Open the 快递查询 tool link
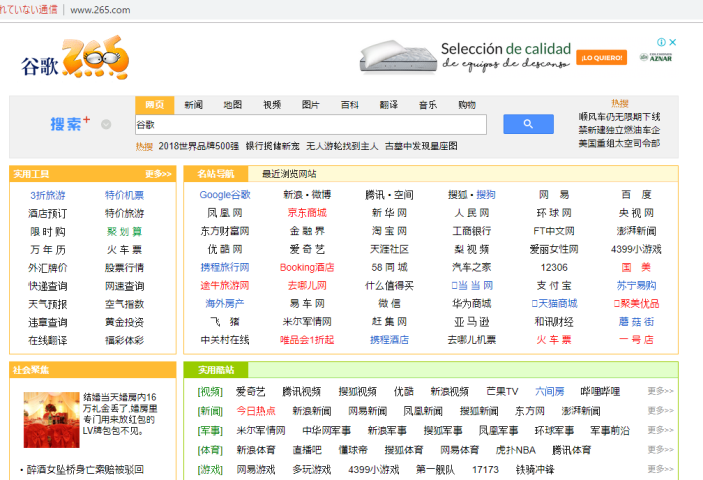703x480 pixels. (x=48, y=286)
